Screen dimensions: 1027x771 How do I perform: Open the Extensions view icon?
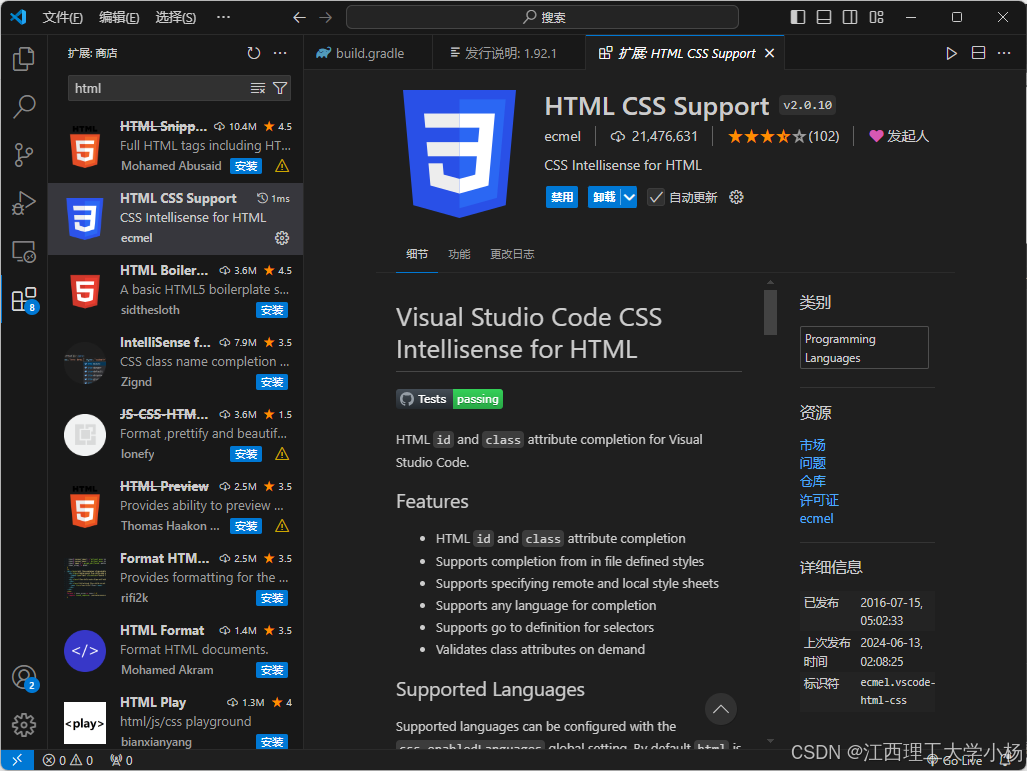[x=24, y=300]
